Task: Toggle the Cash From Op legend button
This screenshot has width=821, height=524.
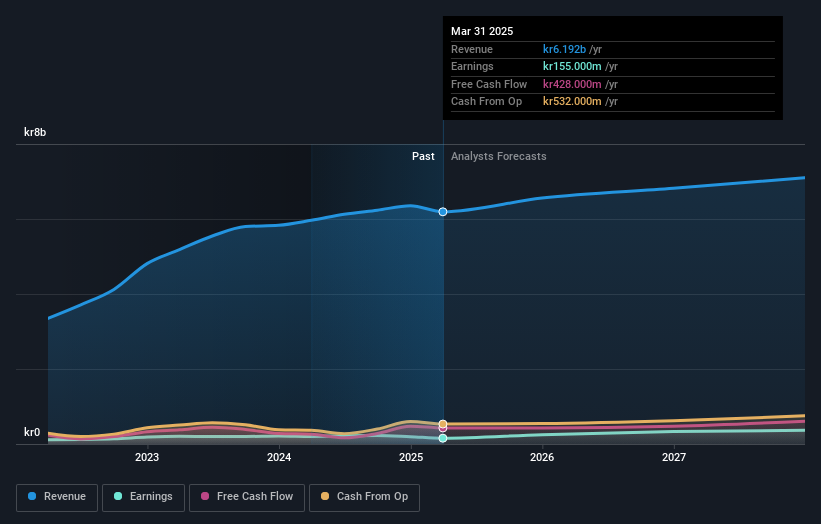Action: click(x=364, y=497)
